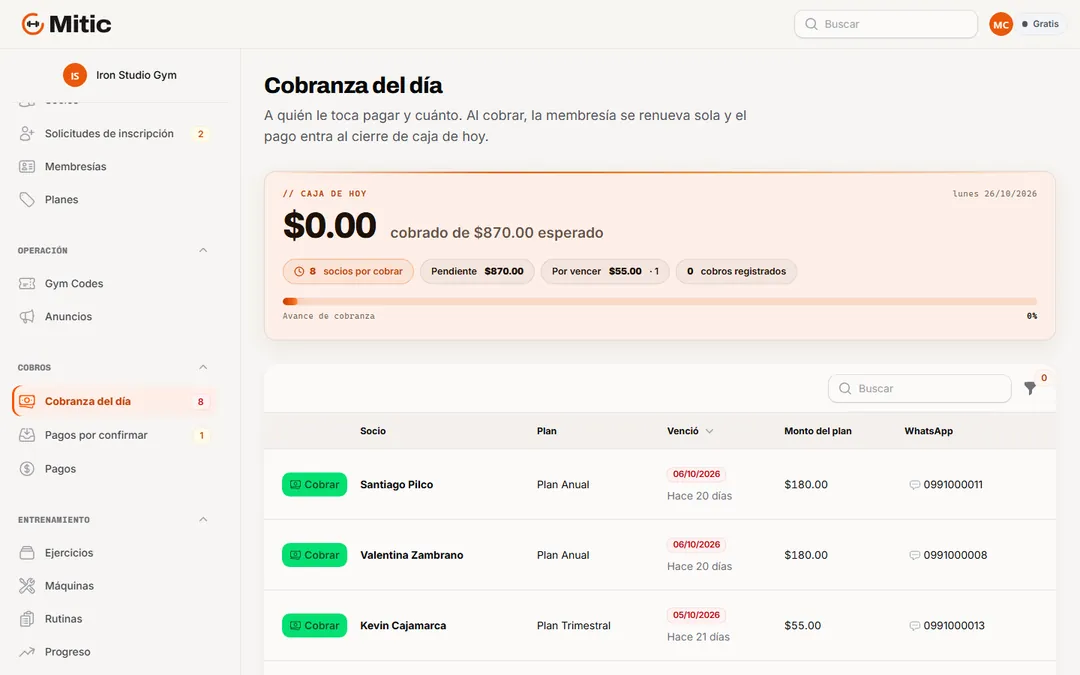Click the Gratis plan badge
Image resolution: width=1080 pixels, height=675 pixels.
(x=1041, y=24)
